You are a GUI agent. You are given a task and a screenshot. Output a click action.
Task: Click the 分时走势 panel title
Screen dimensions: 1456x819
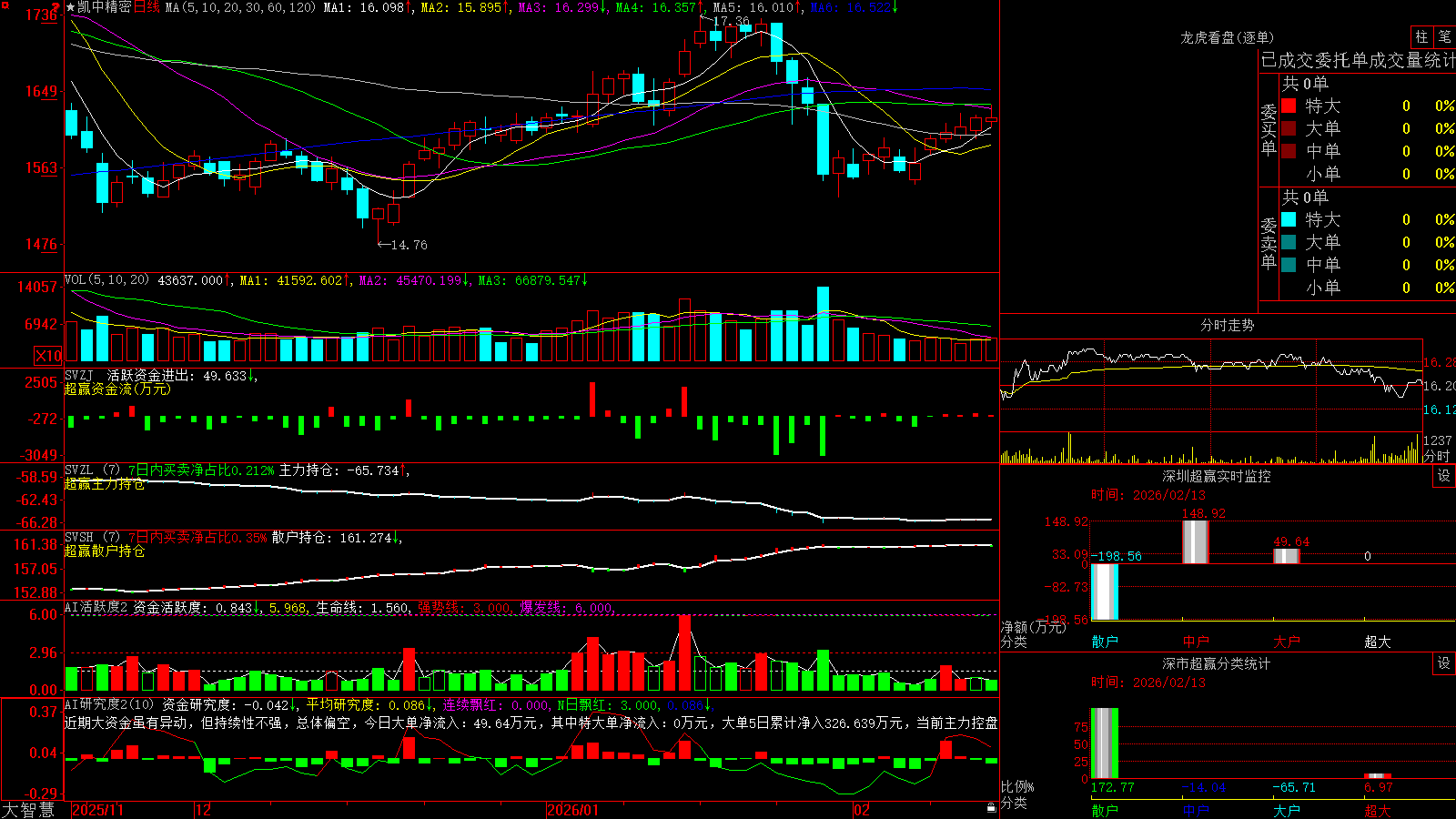coord(1227,325)
